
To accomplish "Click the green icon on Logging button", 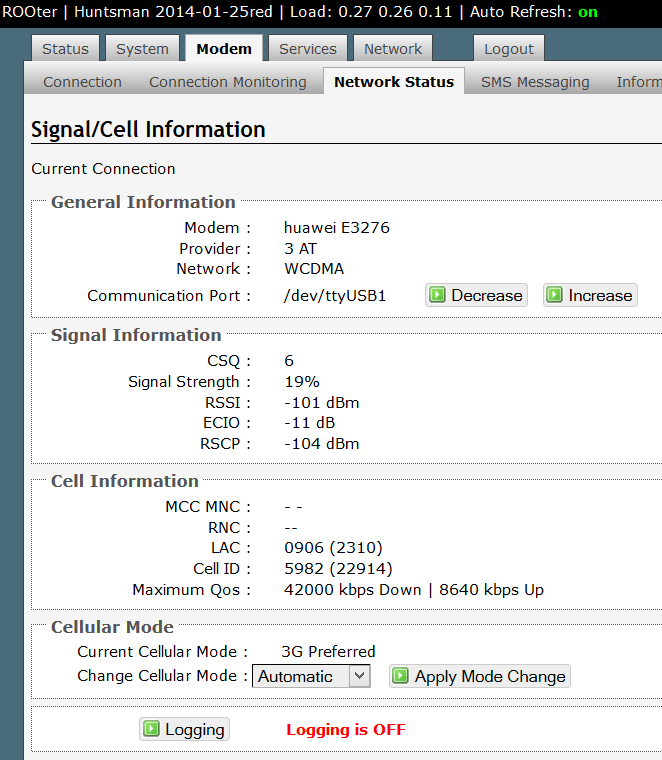I will [151, 728].
